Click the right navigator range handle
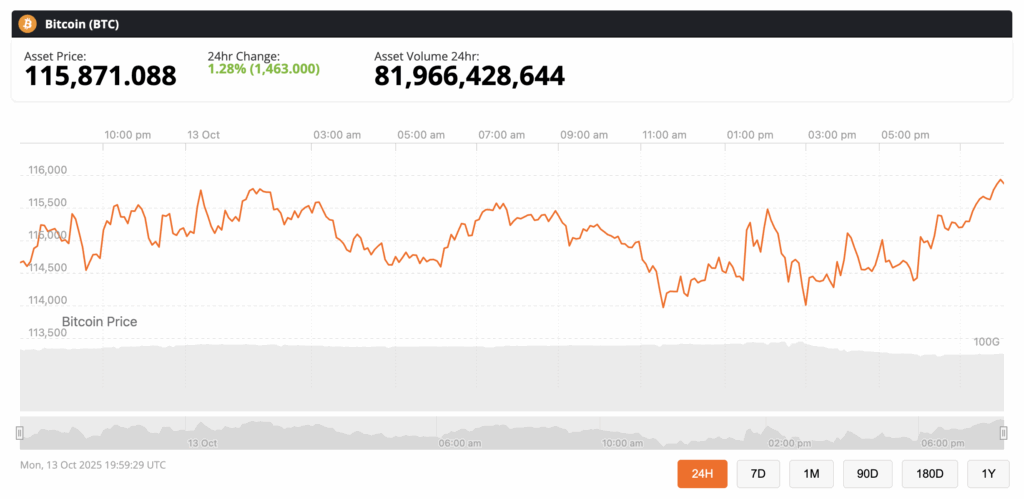 coord(1004,433)
